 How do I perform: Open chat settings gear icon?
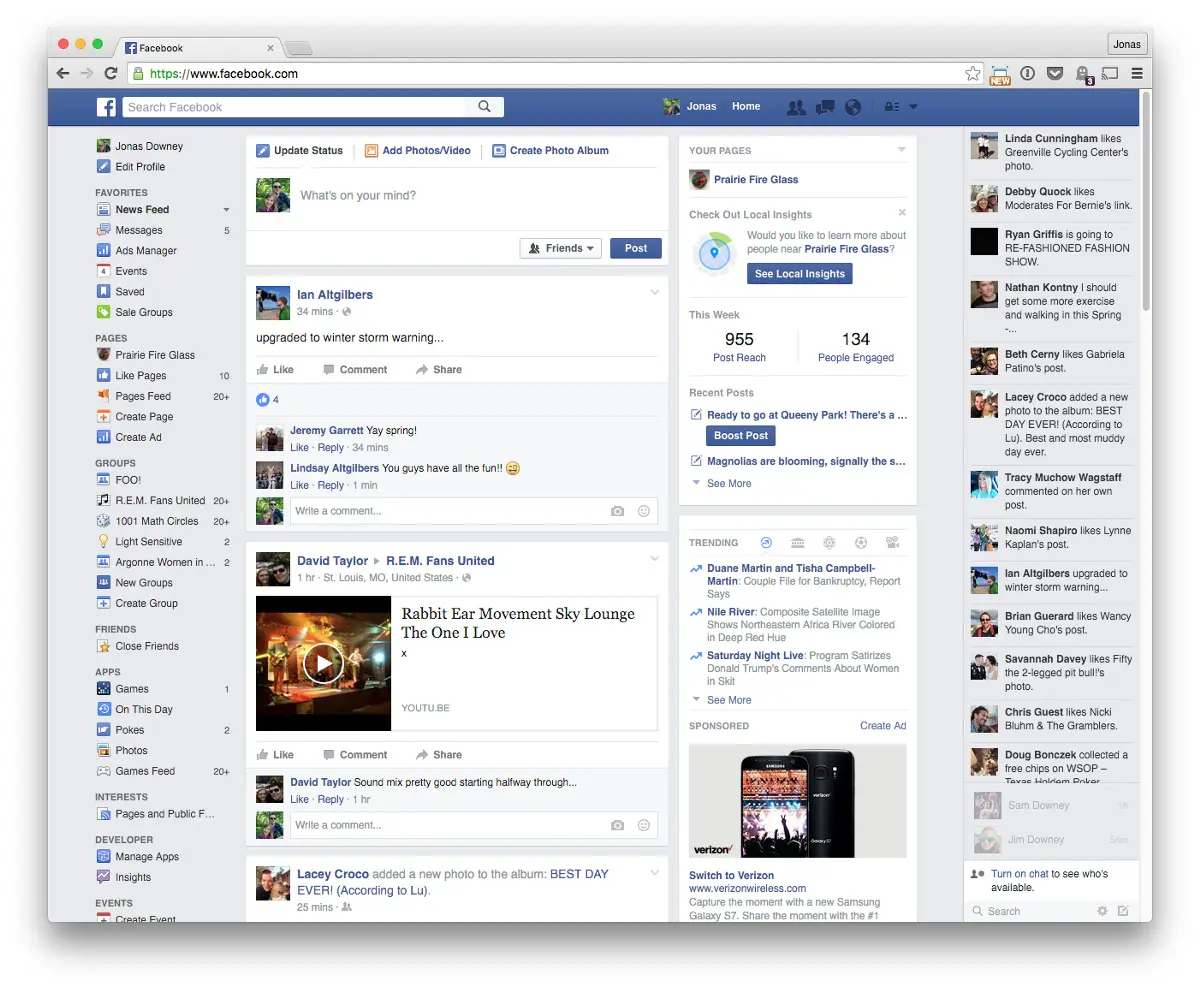point(1102,911)
